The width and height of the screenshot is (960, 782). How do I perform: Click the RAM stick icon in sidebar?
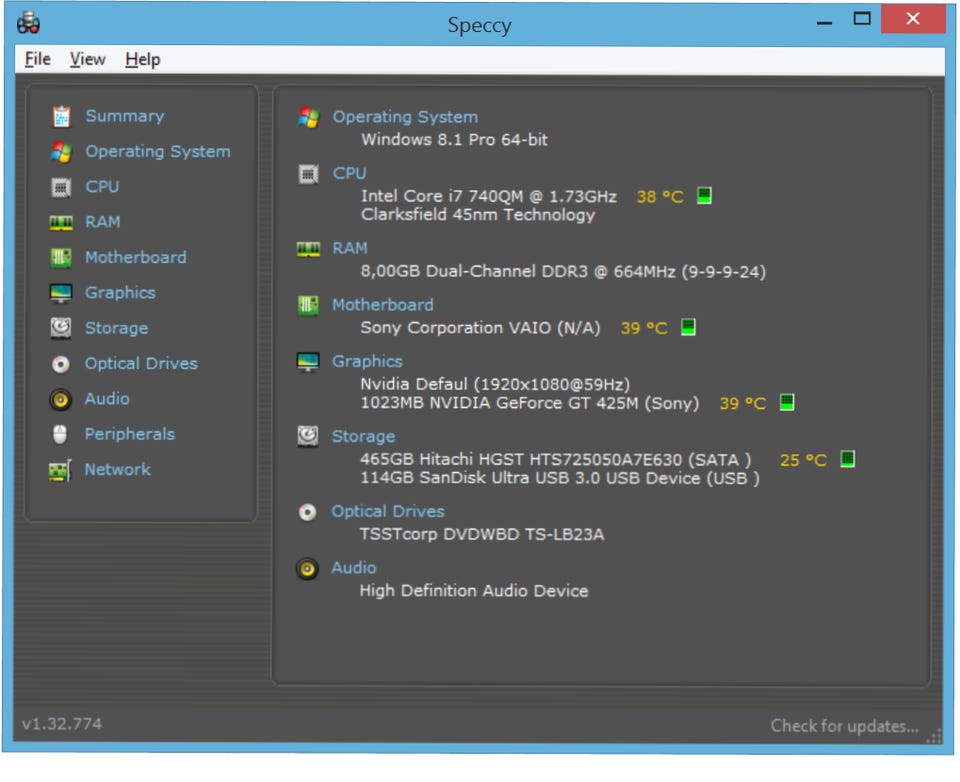click(x=61, y=223)
